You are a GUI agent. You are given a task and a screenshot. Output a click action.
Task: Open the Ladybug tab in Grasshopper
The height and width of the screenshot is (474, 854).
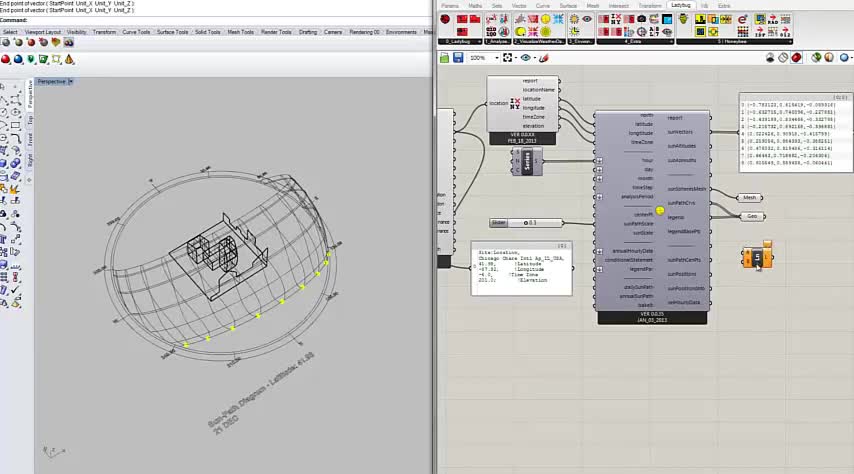[x=680, y=5]
